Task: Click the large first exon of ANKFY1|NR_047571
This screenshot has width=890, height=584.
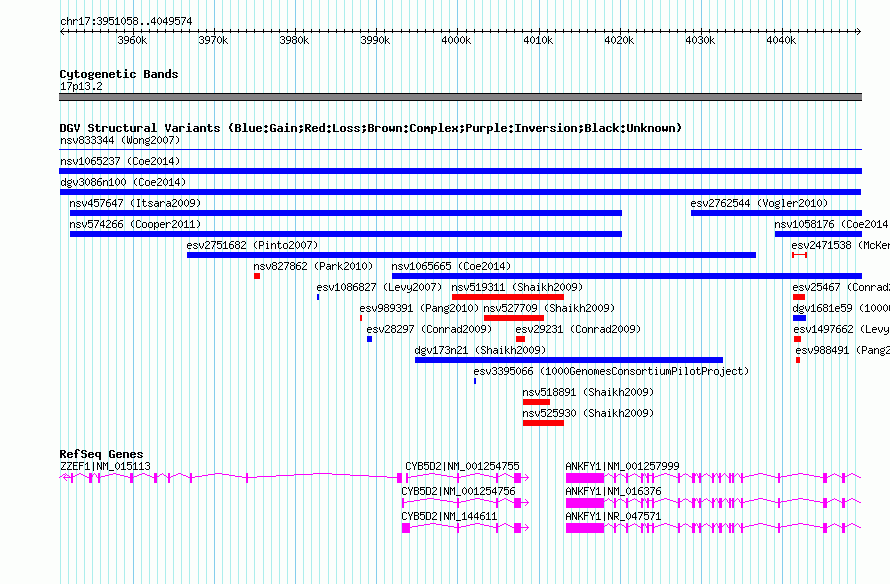Action: 585,528
